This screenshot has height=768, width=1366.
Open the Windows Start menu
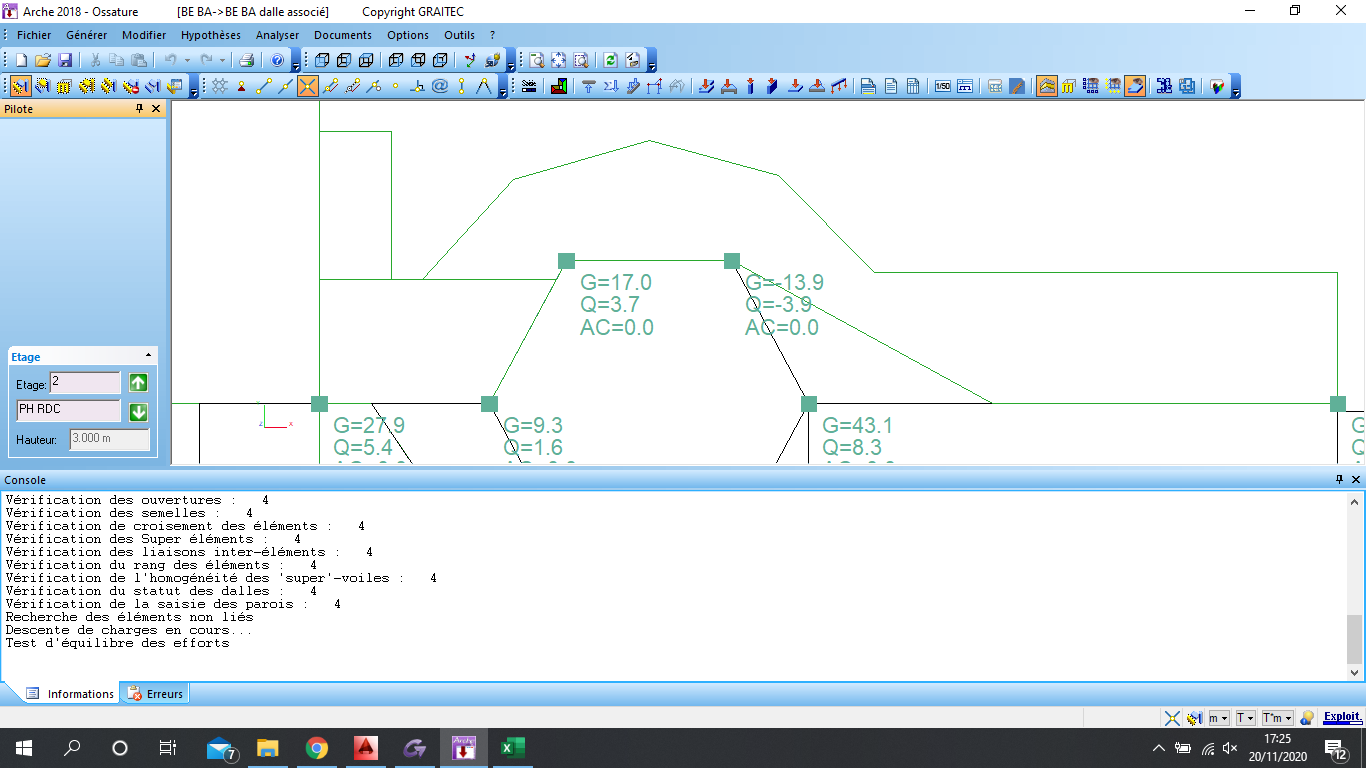[x=24, y=747]
